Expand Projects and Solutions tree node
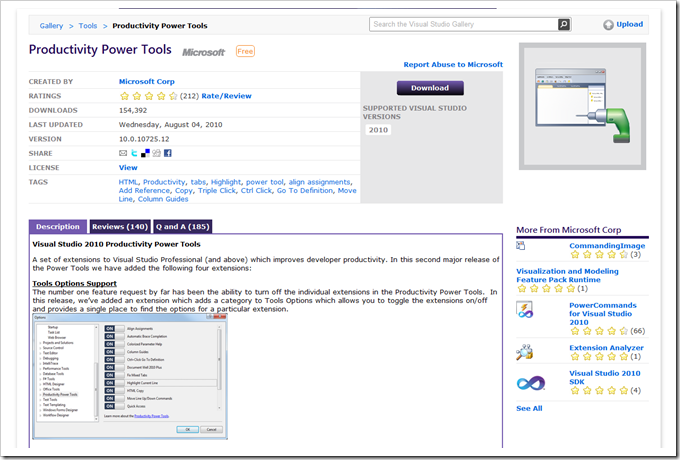 pos(40,343)
